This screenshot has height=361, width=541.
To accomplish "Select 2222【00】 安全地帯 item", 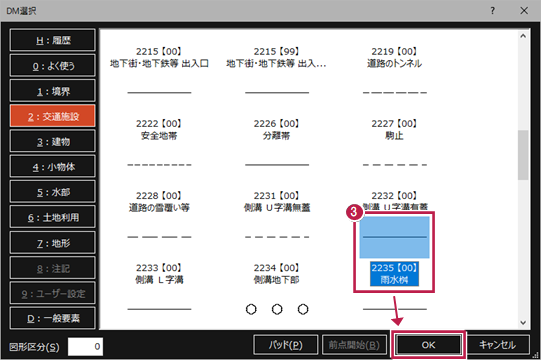I will tap(159, 129).
